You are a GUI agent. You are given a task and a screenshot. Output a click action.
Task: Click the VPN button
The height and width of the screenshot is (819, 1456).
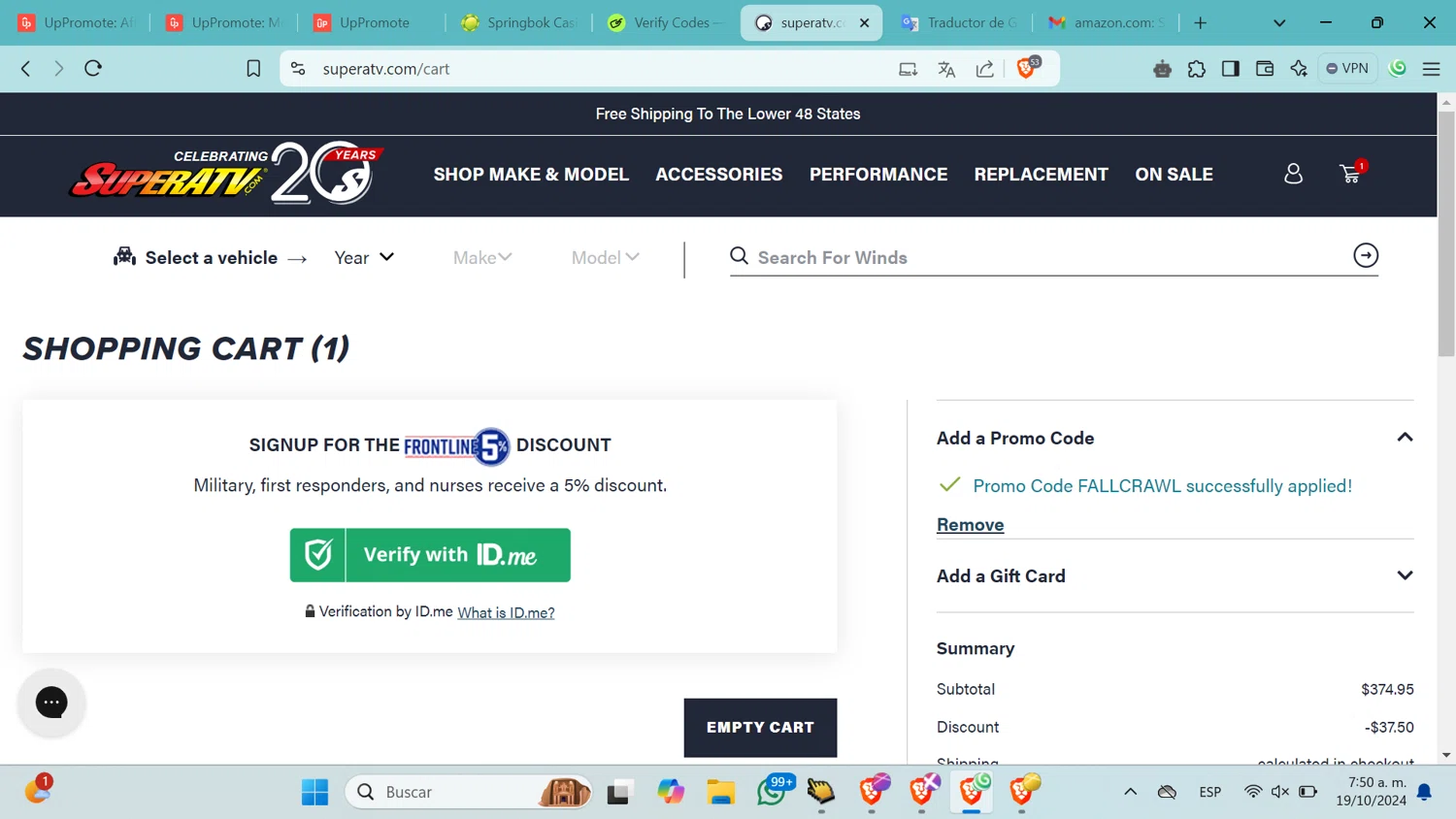coord(1347,69)
